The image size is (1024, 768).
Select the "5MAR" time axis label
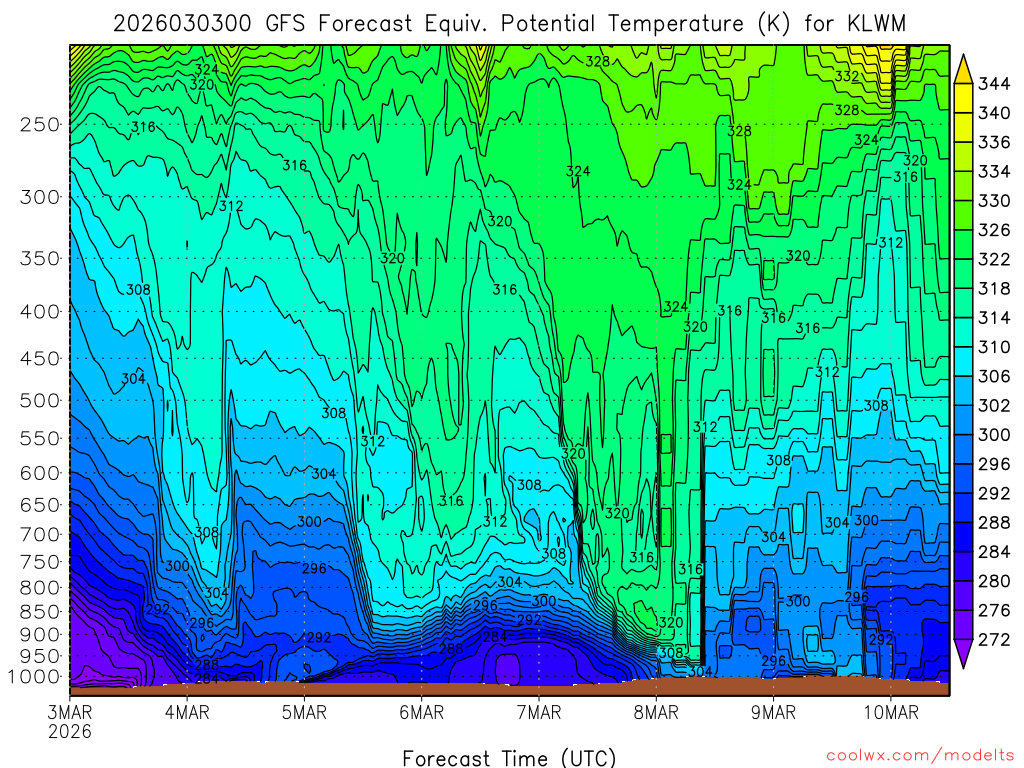(304, 712)
